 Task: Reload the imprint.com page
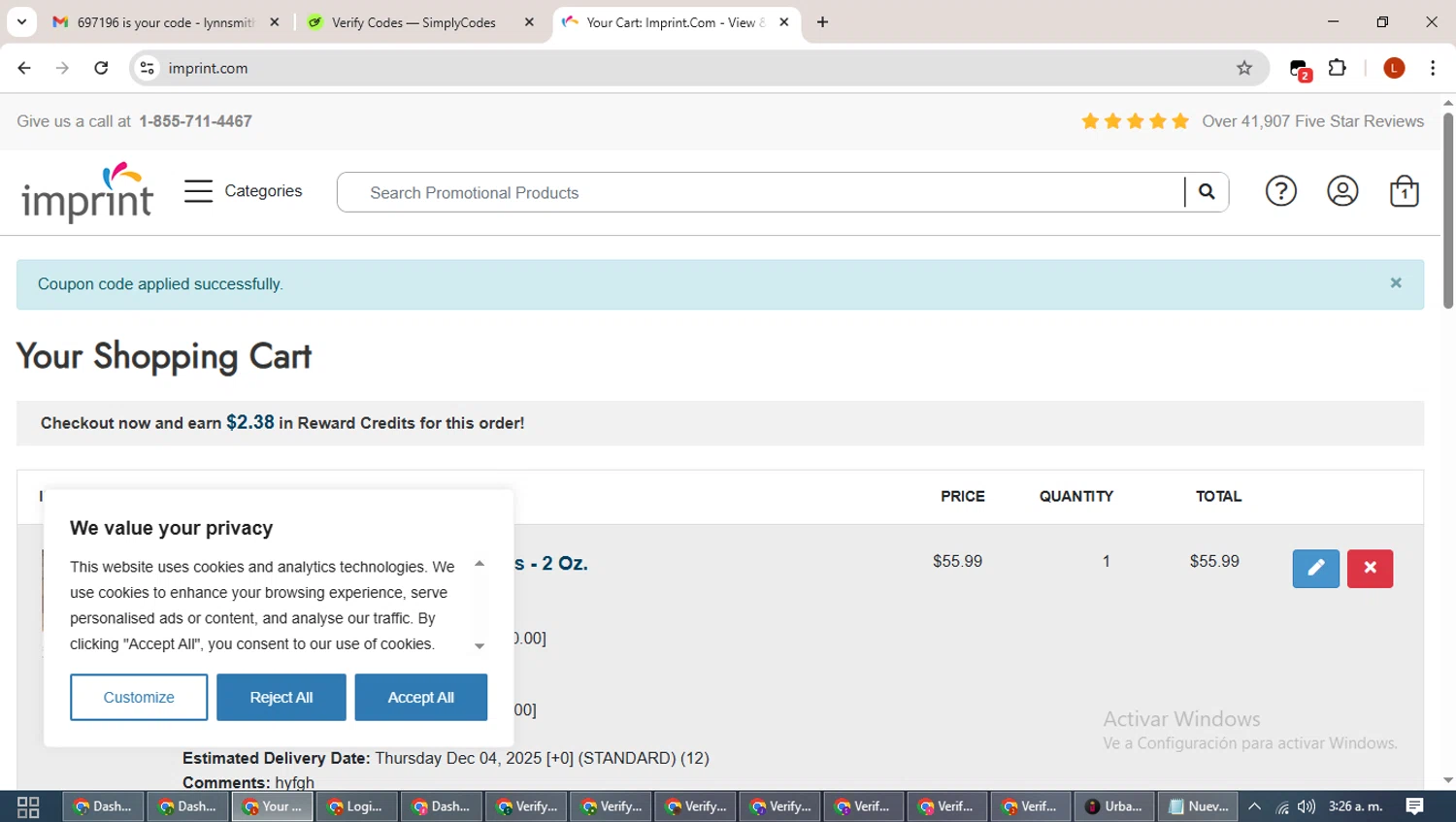(x=101, y=68)
